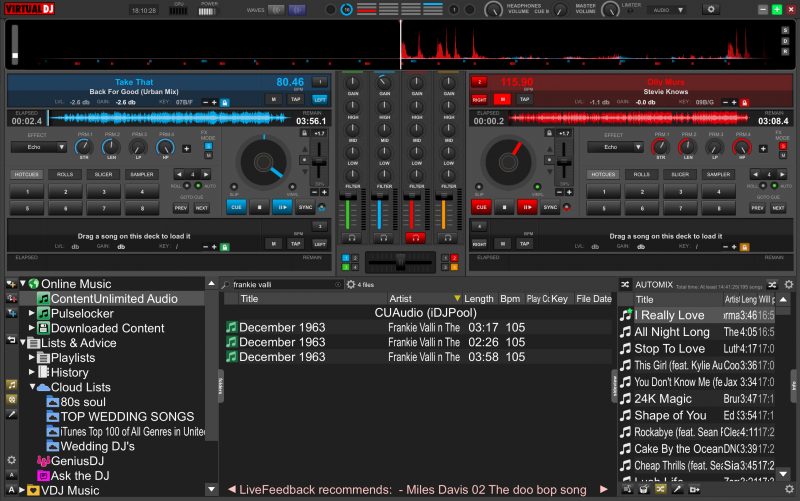Click SYNC on the right deck
The width and height of the screenshot is (800, 501).
click(x=549, y=207)
